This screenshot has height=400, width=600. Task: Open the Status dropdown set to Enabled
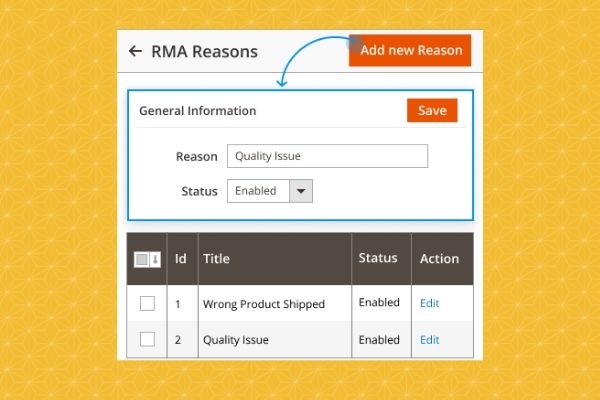pyautogui.click(x=270, y=191)
